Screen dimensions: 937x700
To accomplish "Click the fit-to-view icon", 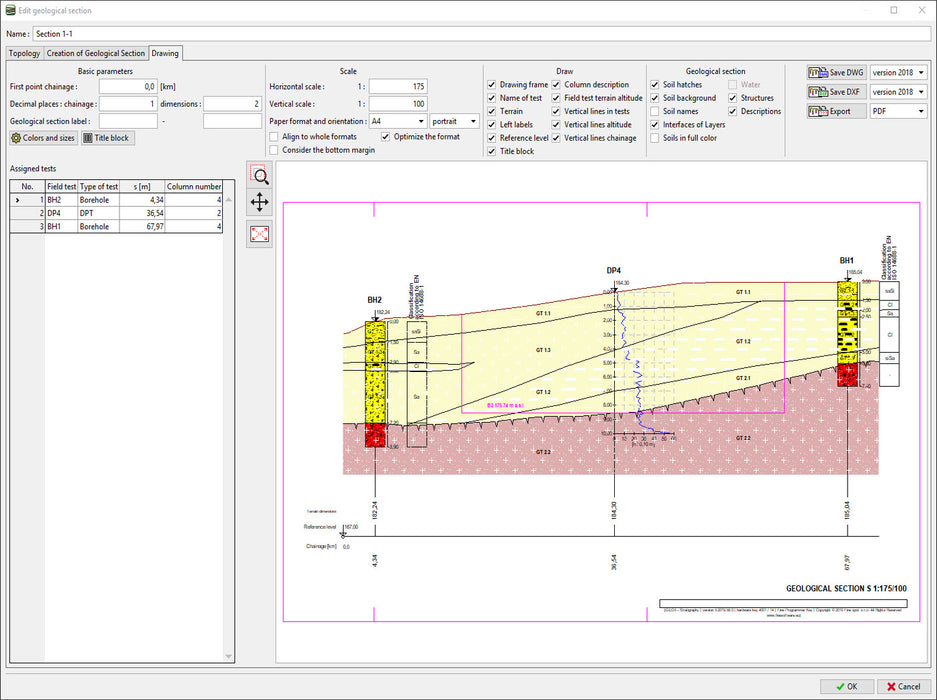I will tap(259, 234).
